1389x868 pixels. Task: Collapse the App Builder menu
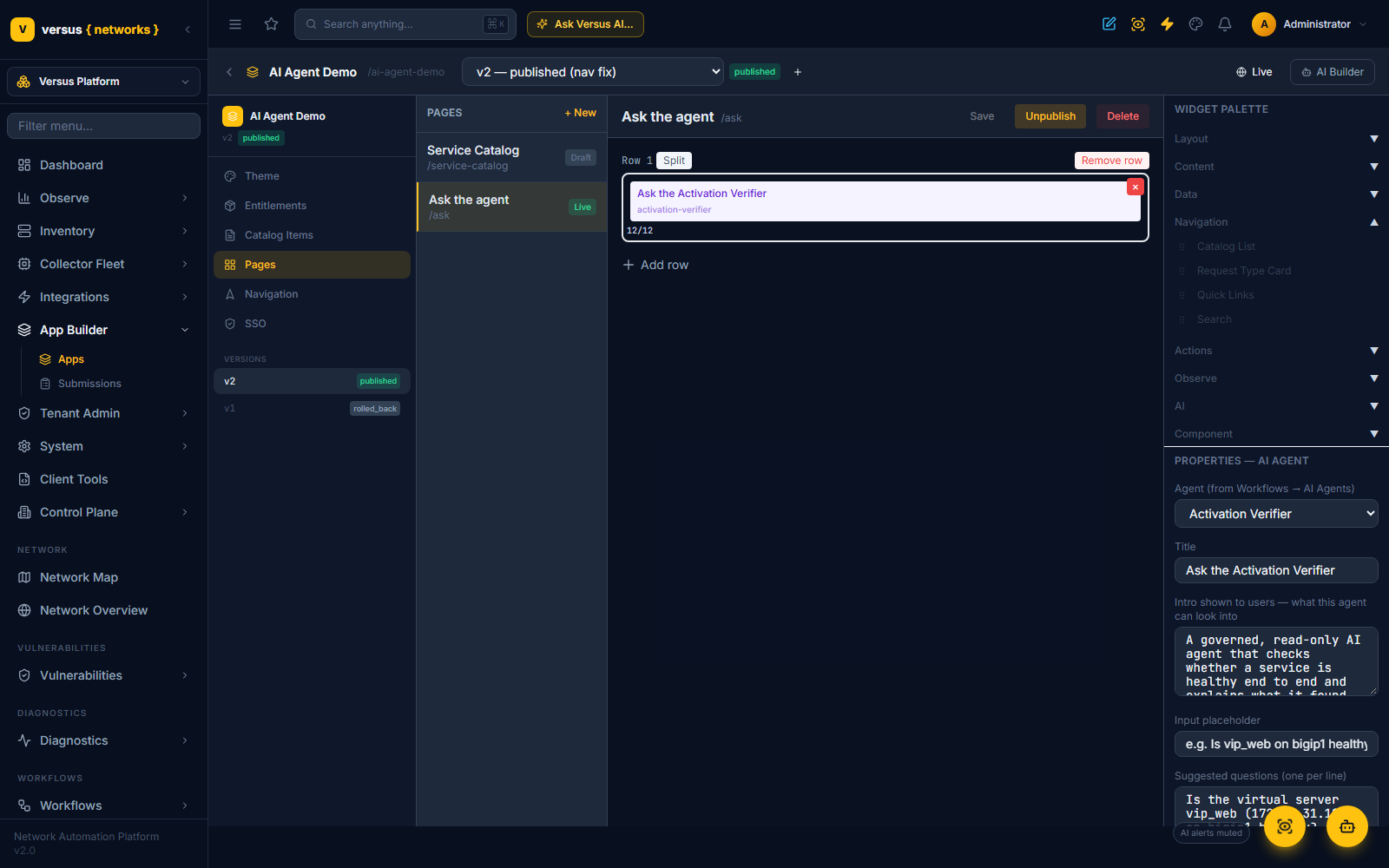104,330
